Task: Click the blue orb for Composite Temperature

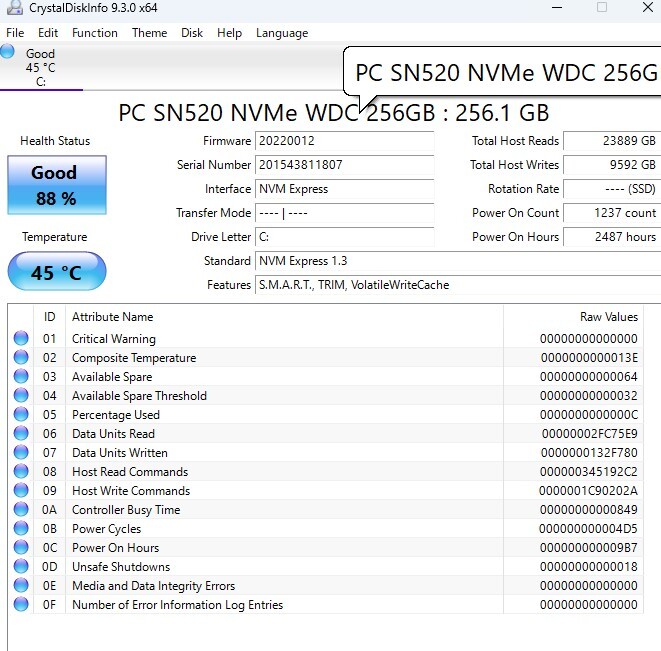Action: click(21, 358)
